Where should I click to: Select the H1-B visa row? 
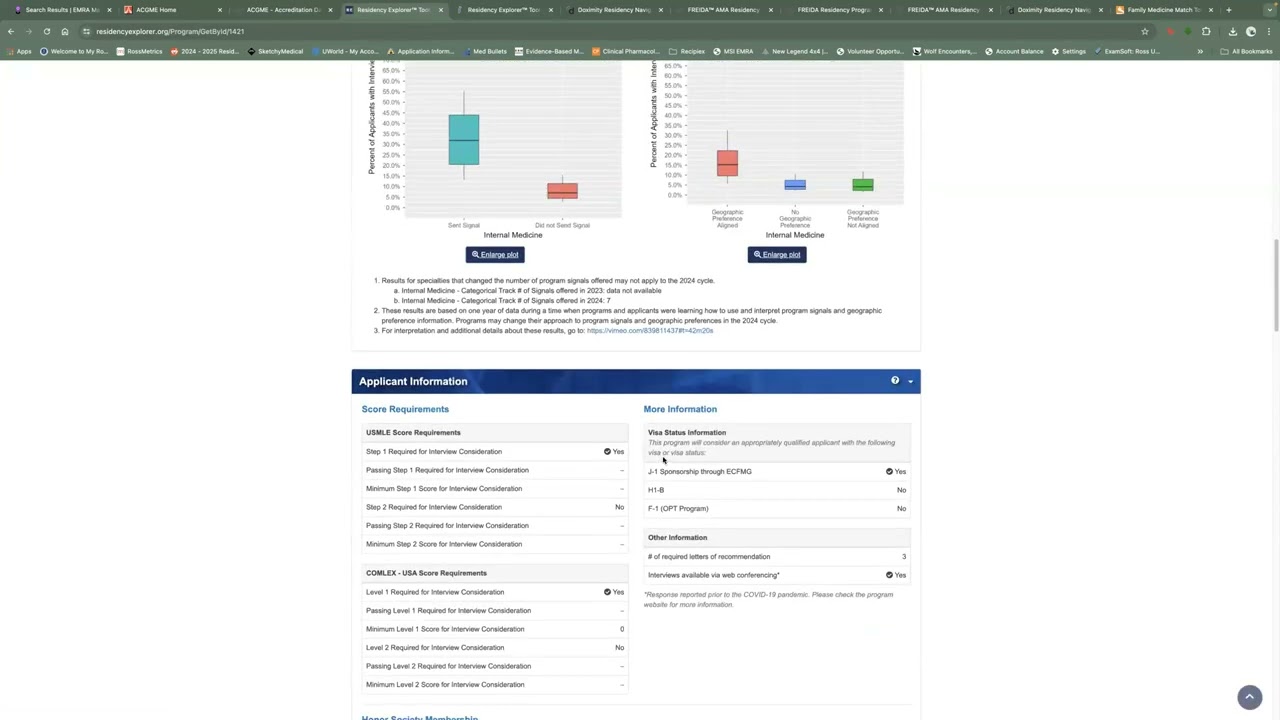777,490
